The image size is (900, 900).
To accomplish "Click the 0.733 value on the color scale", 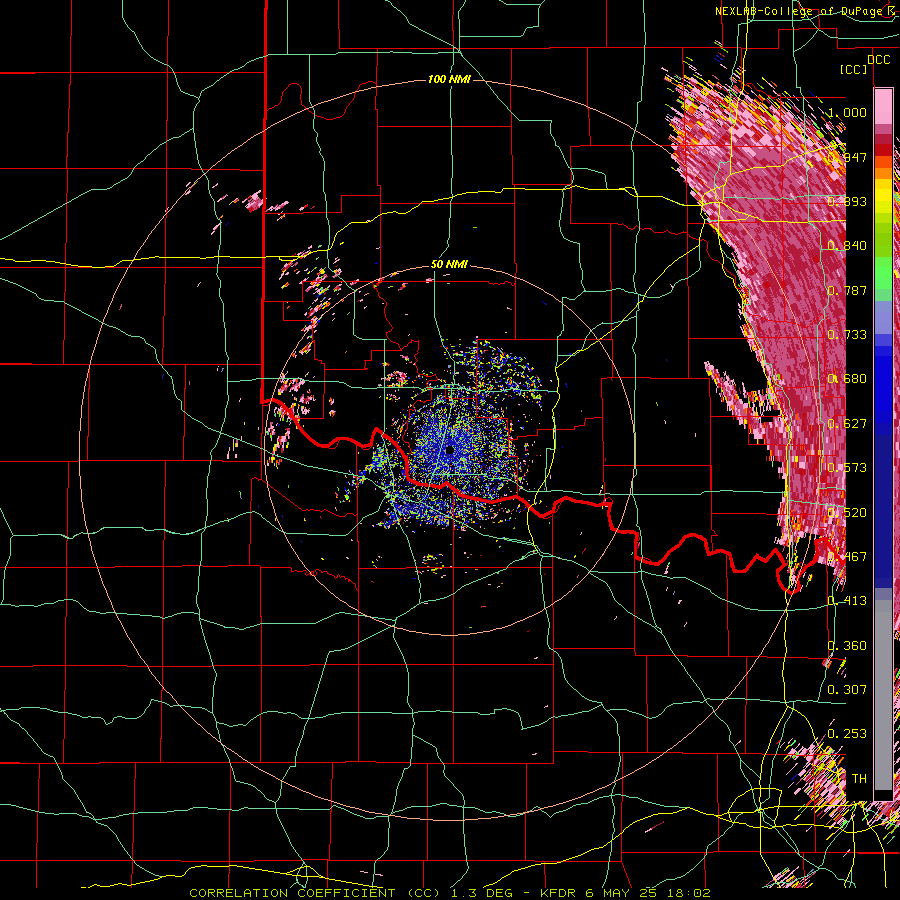I will pos(847,335).
